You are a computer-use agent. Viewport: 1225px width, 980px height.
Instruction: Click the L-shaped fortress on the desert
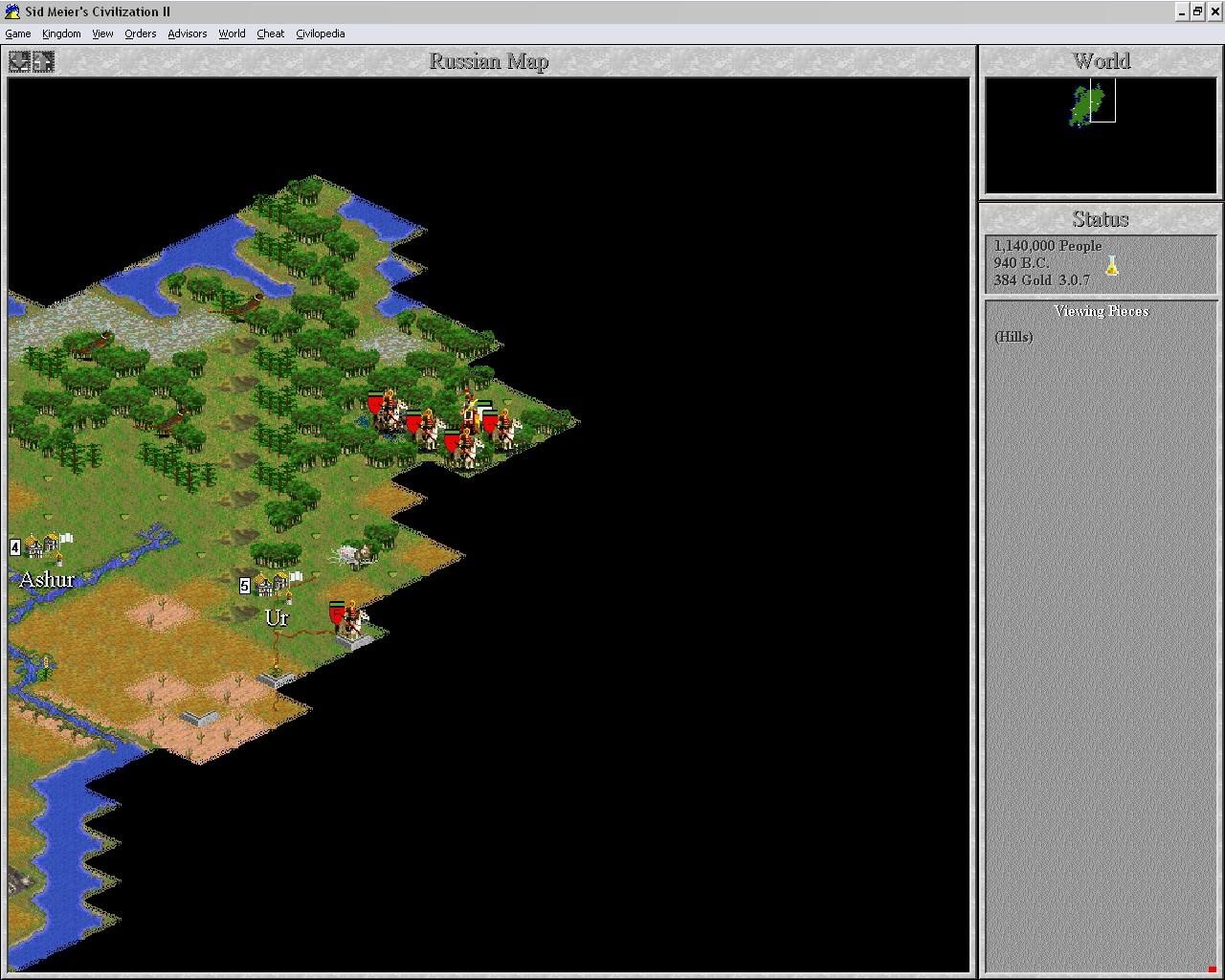pos(200,716)
